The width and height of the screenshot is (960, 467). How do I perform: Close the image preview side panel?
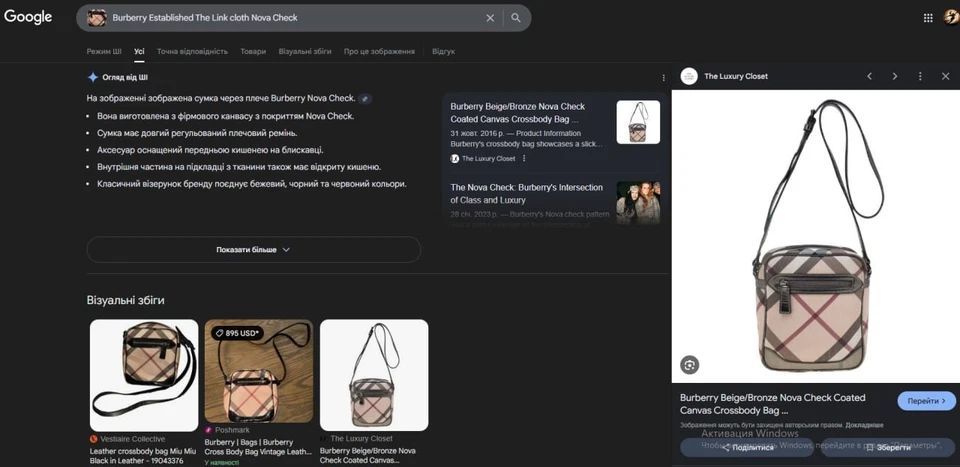coord(945,77)
